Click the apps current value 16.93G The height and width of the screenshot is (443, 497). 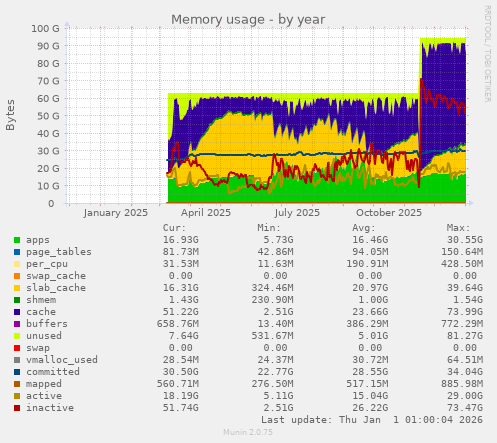[181, 240]
